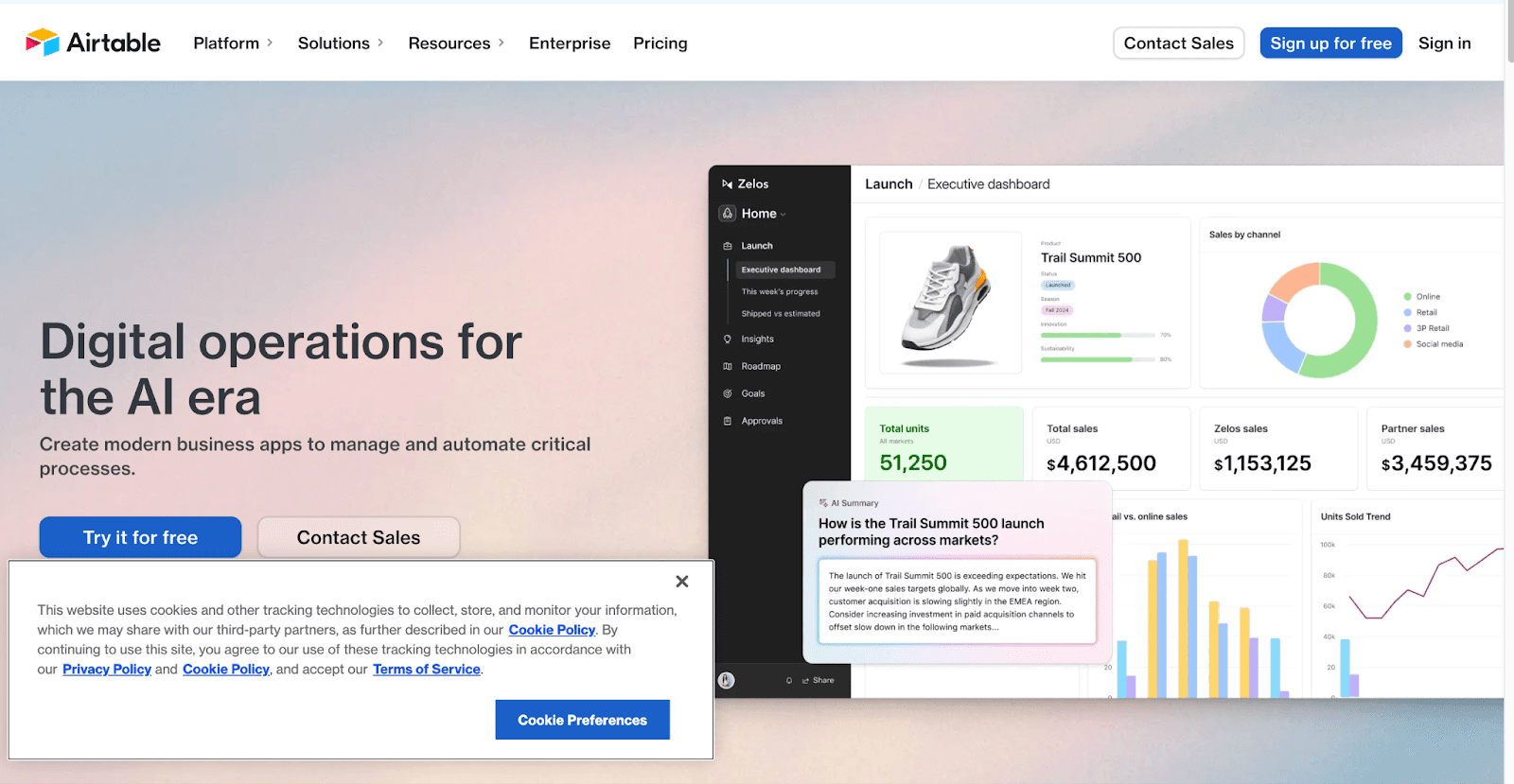Click the user avatar at the sidebar bottom
The height and width of the screenshot is (784, 1514).
click(727, 680)
